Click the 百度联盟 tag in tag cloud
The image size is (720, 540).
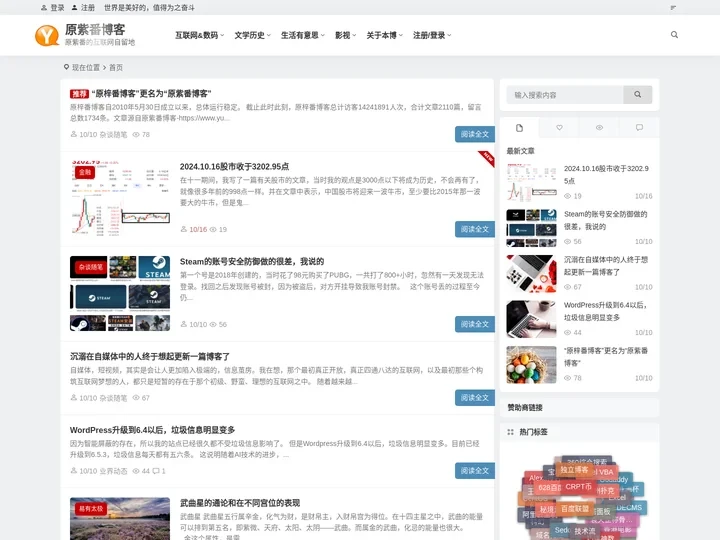pyautogui.click(x=575, y=509)
